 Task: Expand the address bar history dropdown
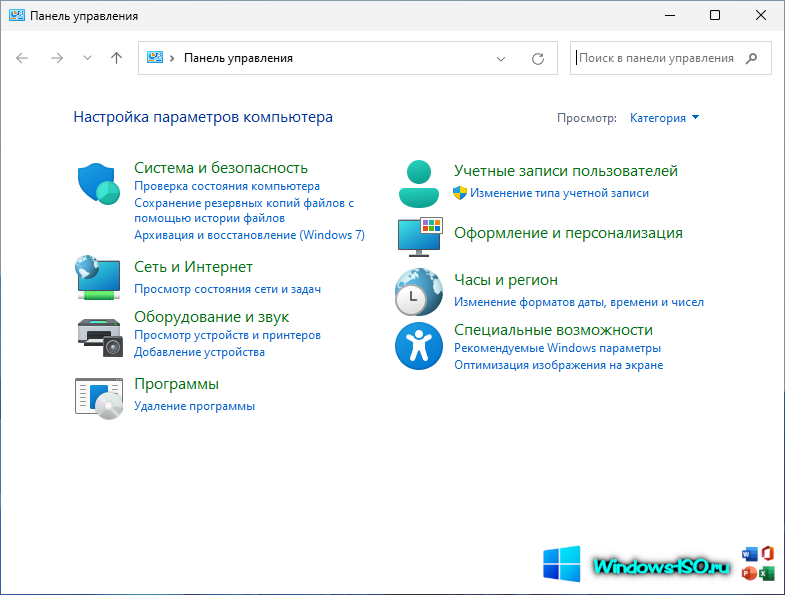[501, 59]
